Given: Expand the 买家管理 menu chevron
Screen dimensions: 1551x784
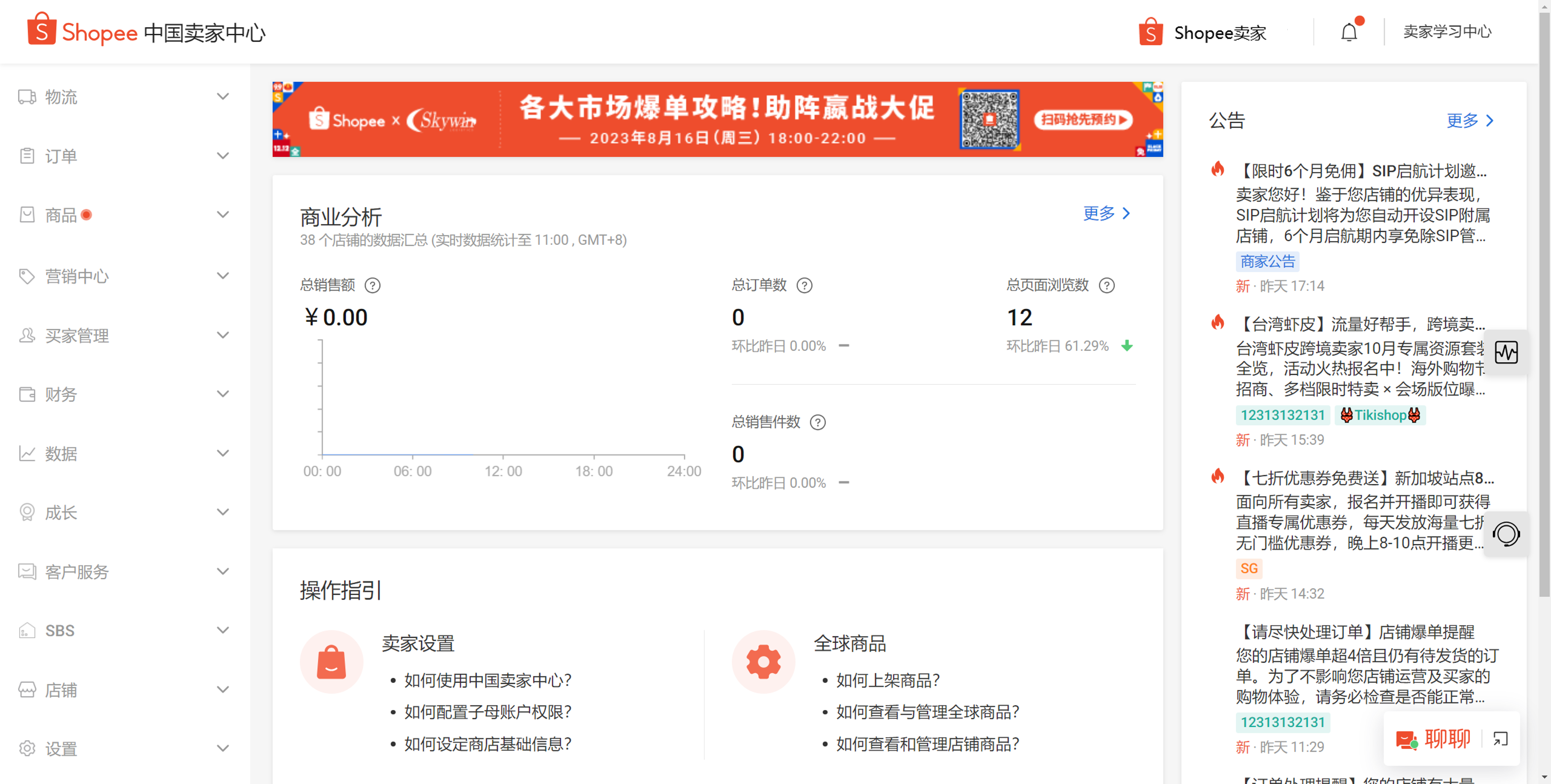Looking at the screenshot, I should click(223, 335).
